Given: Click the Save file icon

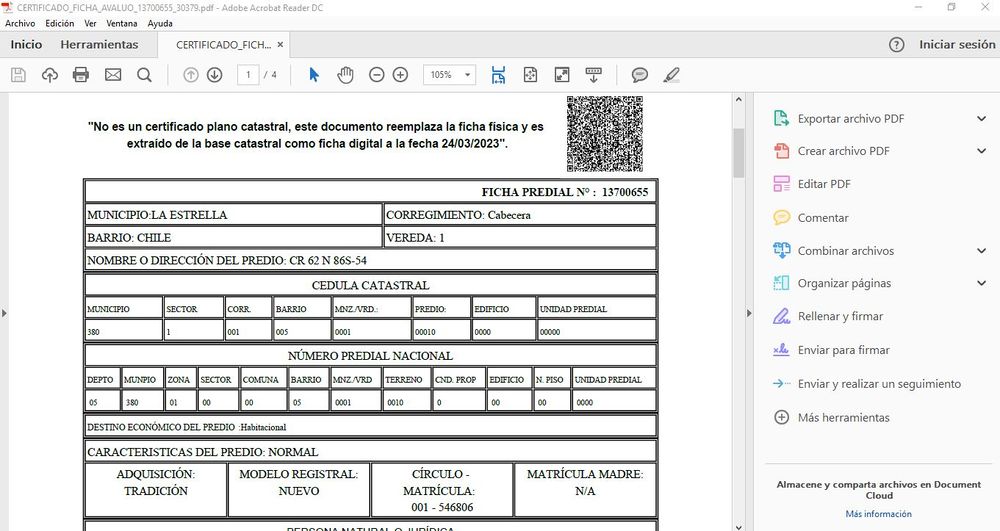Looking at the screenshot, I should (18, 75).
